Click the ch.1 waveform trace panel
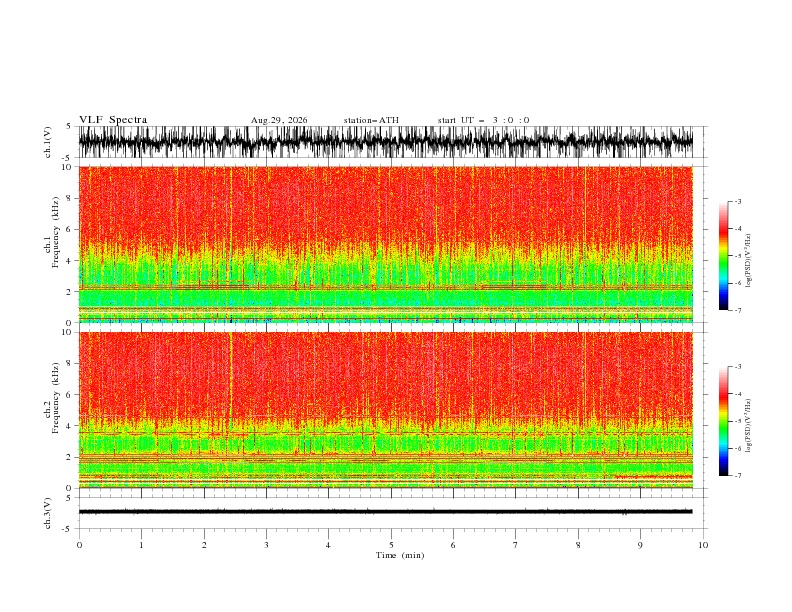 pos(386,142)
